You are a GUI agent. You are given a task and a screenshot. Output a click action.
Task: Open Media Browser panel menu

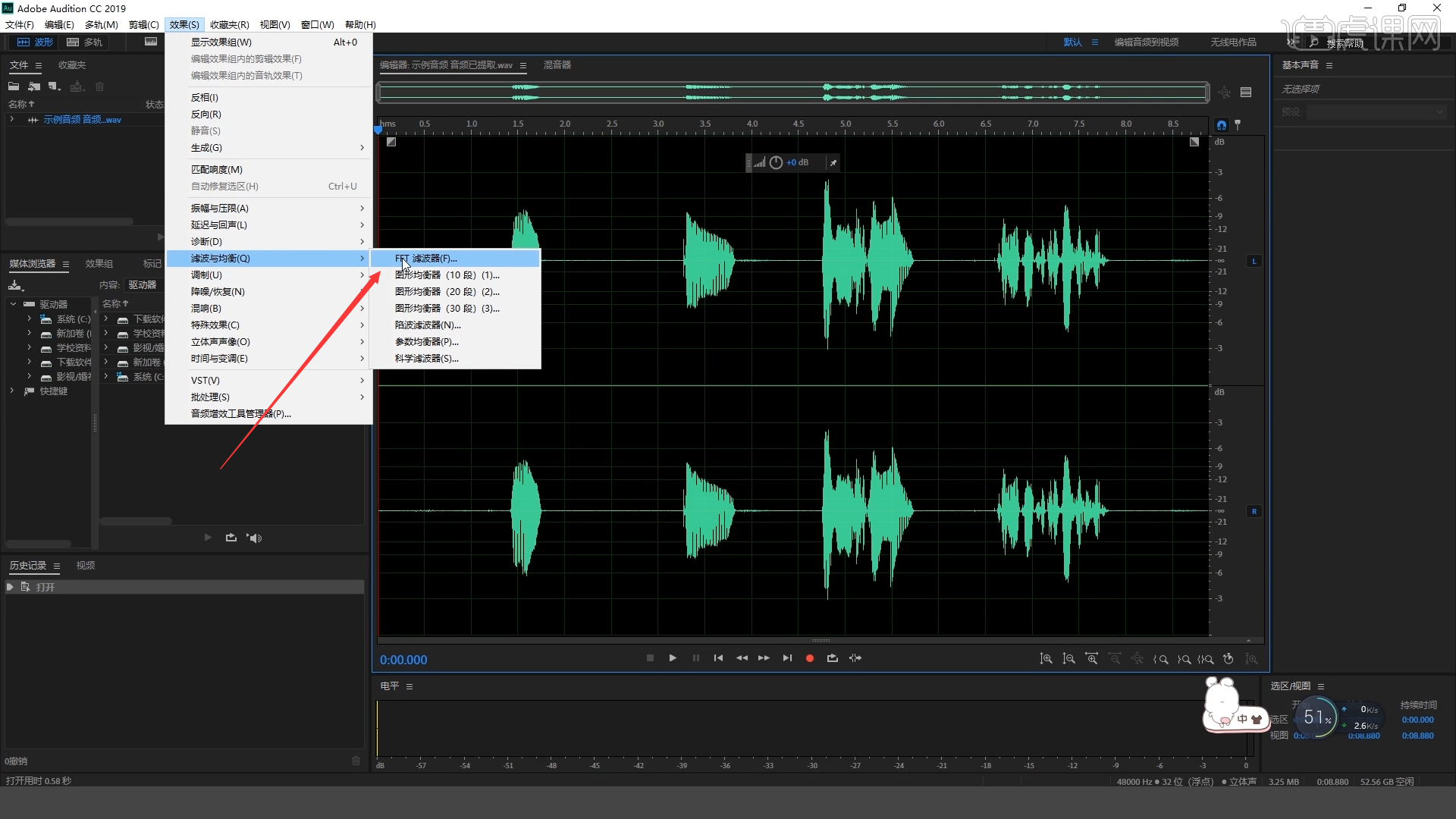[x=66, y=264]
